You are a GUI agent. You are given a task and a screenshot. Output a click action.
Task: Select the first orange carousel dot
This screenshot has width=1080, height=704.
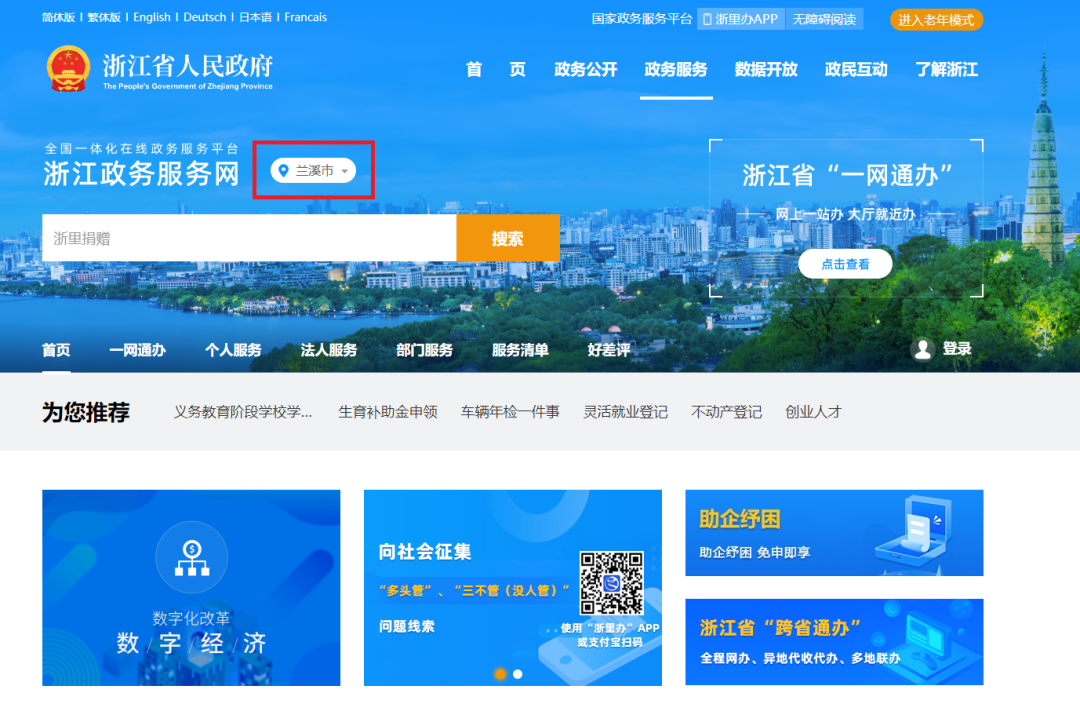[501, 674]
